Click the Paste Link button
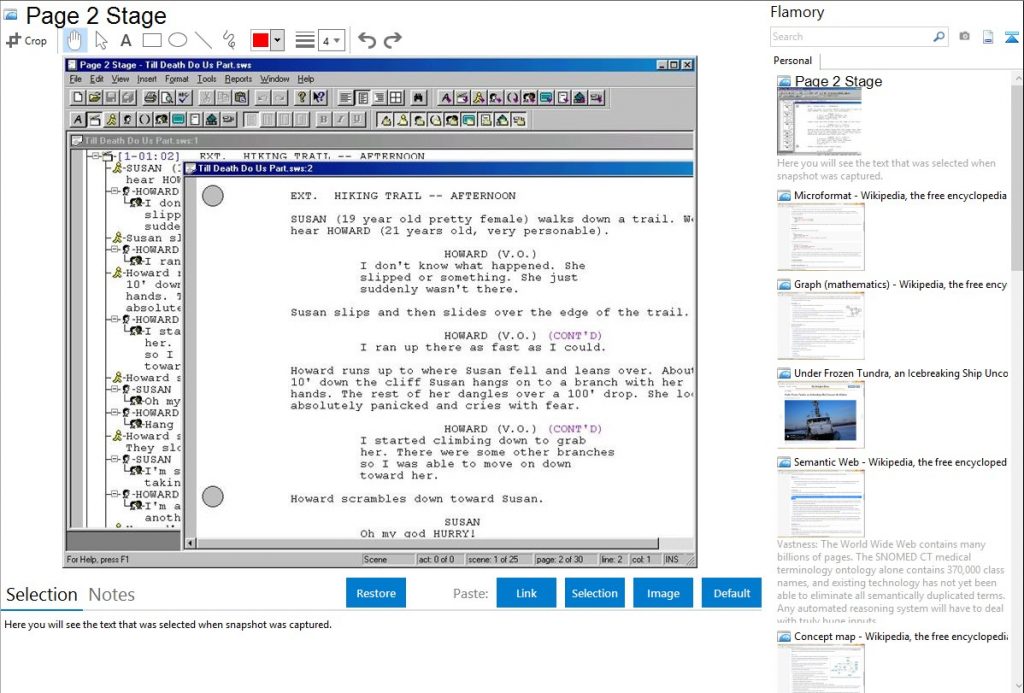This screenshot has width=1024, height=693. click(526, 593)
